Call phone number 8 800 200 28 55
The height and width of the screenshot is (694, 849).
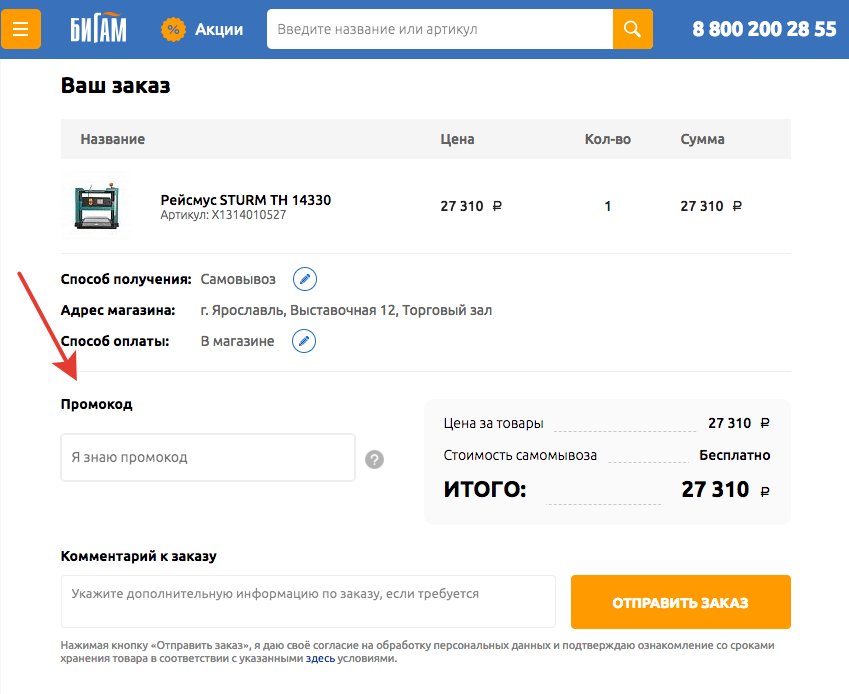pyautogui.click(x=764, y=29)
